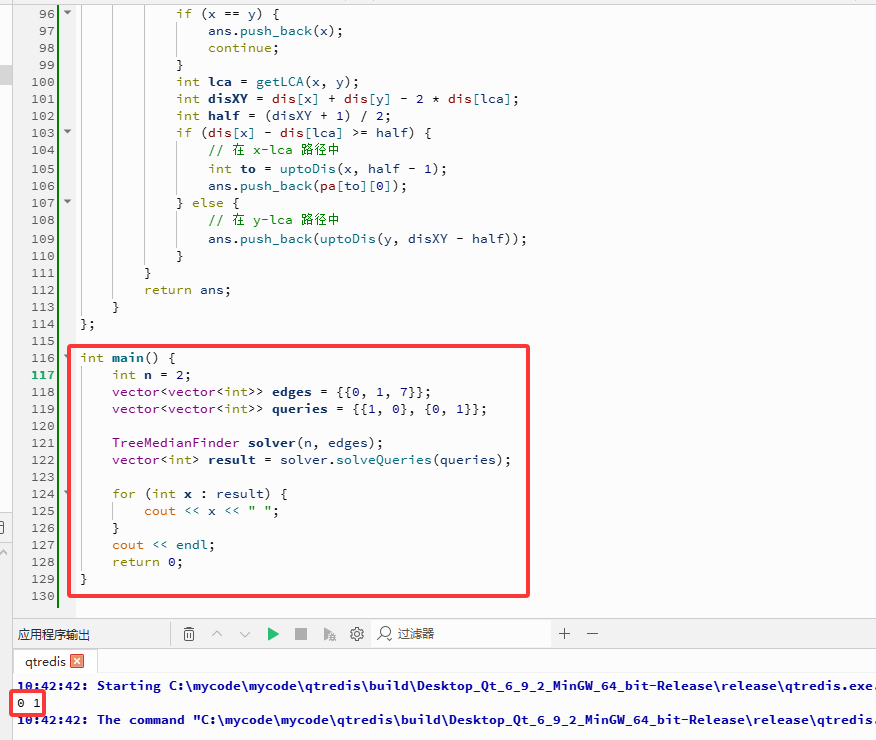Click line number 117 in gutter

pyautogui.click(x=43, y=375)
